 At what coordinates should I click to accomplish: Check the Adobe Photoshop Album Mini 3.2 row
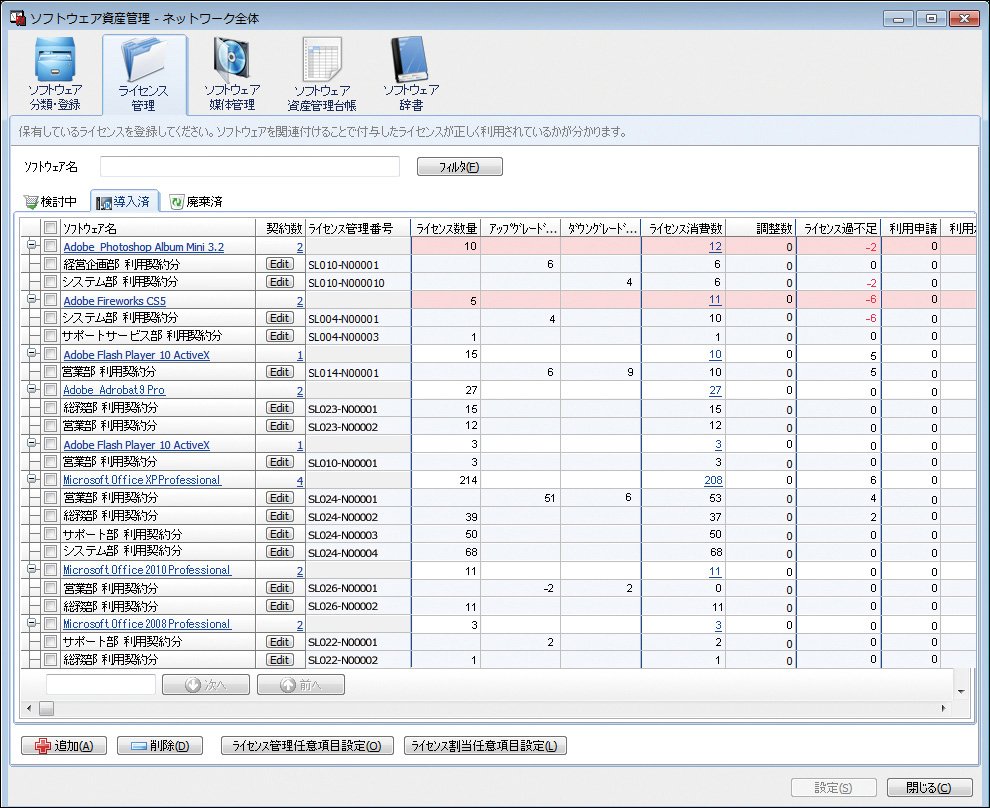pos(51,246)
